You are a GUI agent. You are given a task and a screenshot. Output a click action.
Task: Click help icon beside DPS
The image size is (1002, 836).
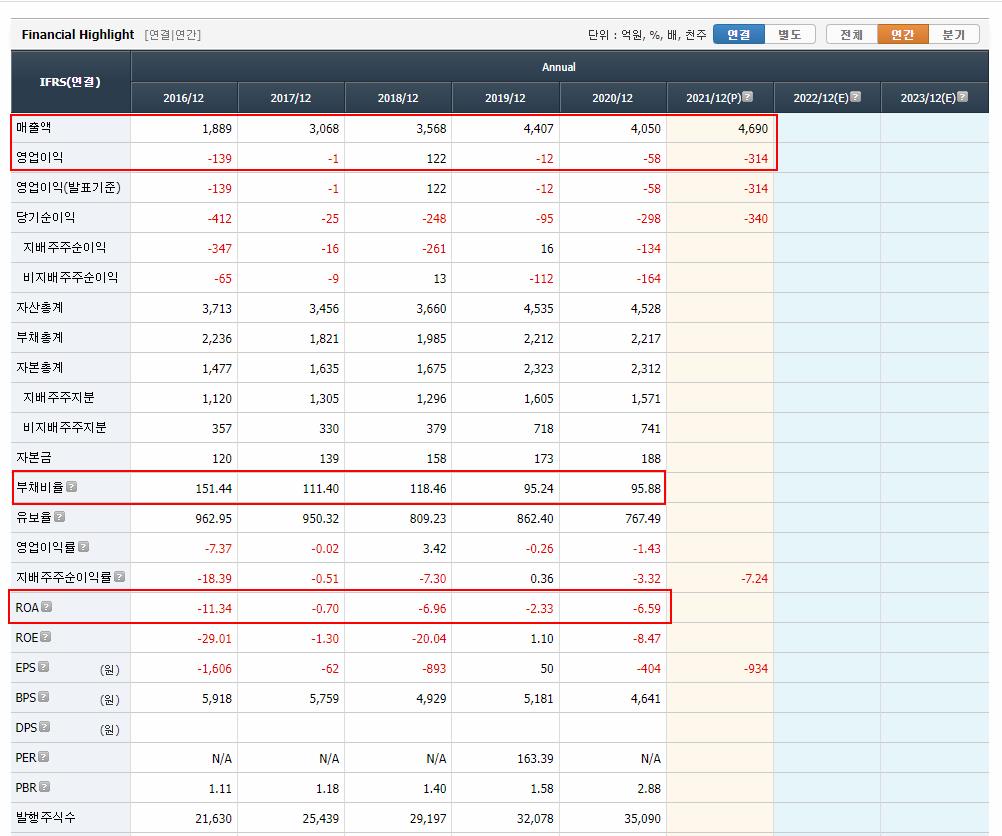pyautogui.click(x=44, y=727)
